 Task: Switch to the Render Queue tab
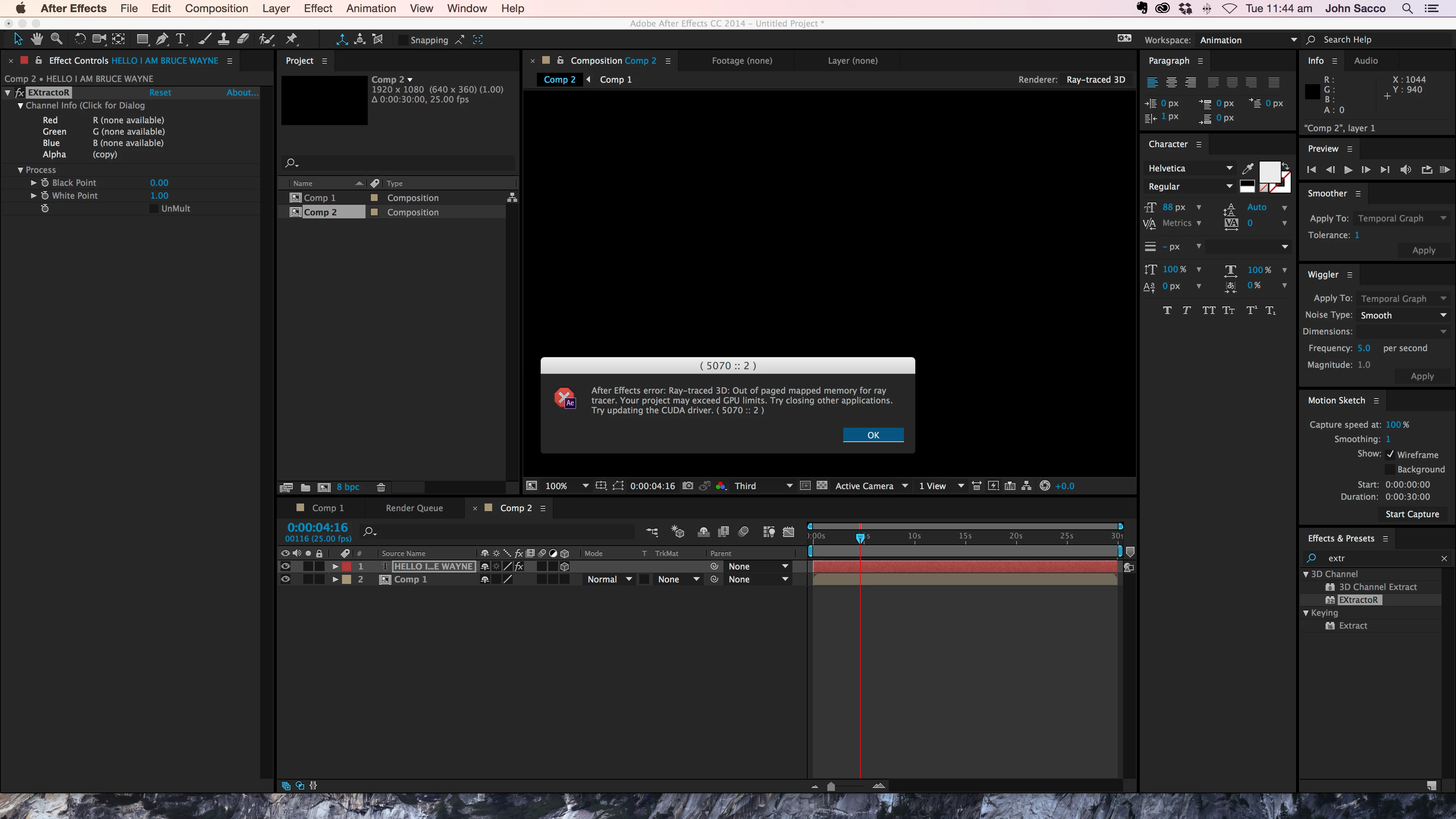tap(414, 508)
